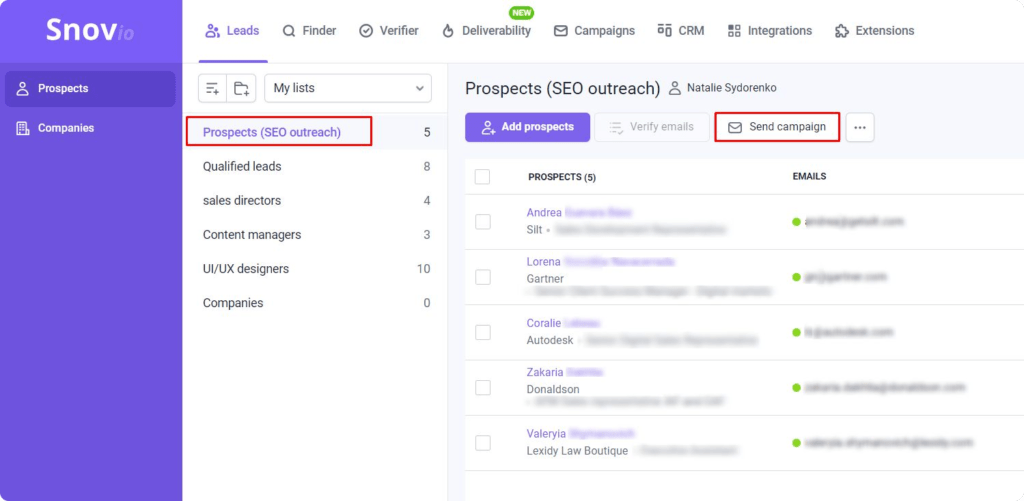Click the green status dot for Gartner email
The height and width of the screenshot is (501, 1024).
click(x=796, y=277)
